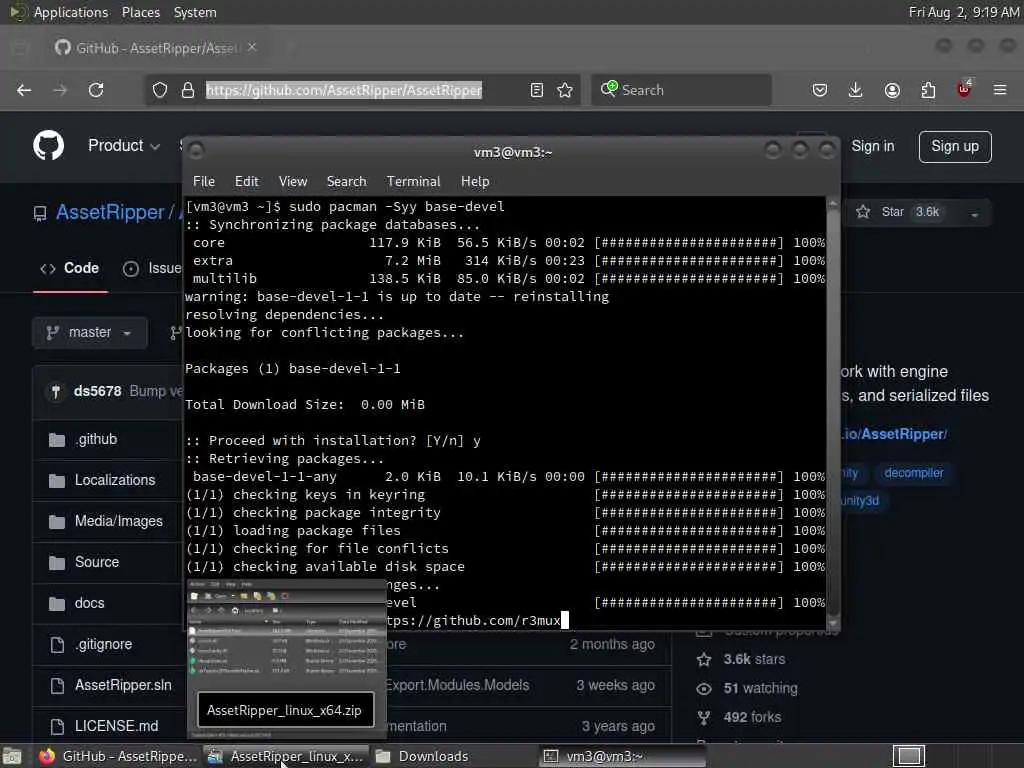This screenshot has width=1024, height=768.
Task: Switch to AssetRipper_linux_x archive taskbar entry
Action: [x=286, y=756]
